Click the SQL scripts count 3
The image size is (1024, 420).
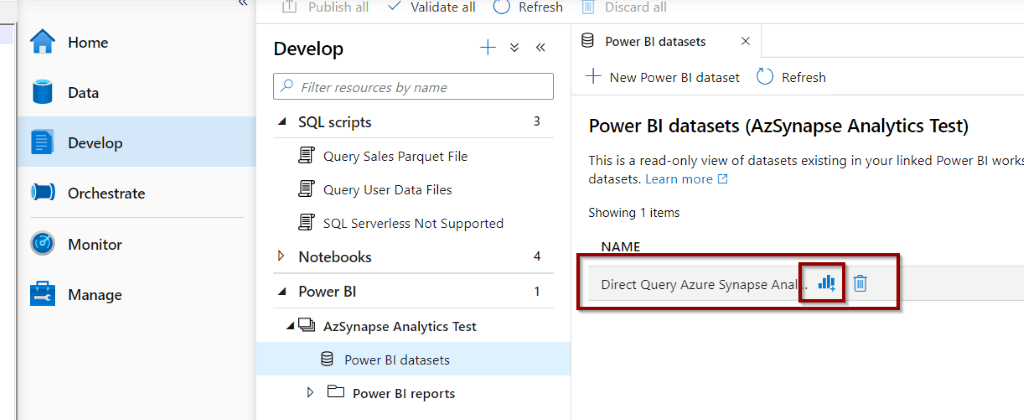(537, 121)
